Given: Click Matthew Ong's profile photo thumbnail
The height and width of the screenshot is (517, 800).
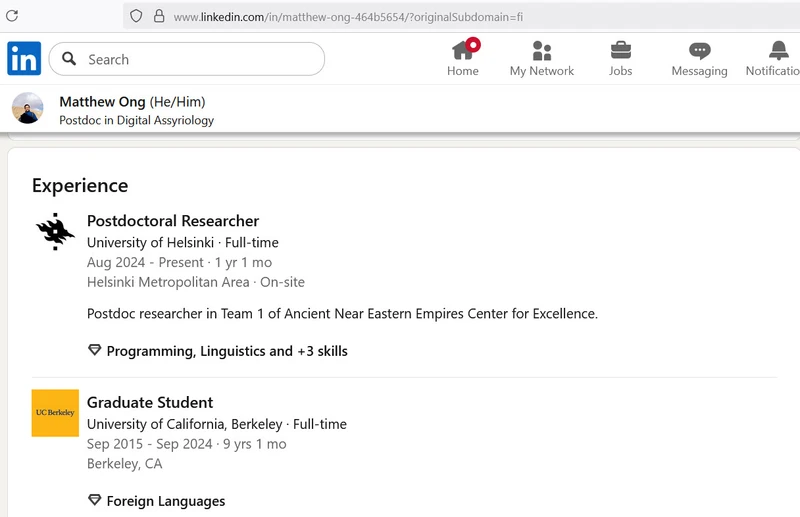Looking at the screenshot, I should (28, 108).
